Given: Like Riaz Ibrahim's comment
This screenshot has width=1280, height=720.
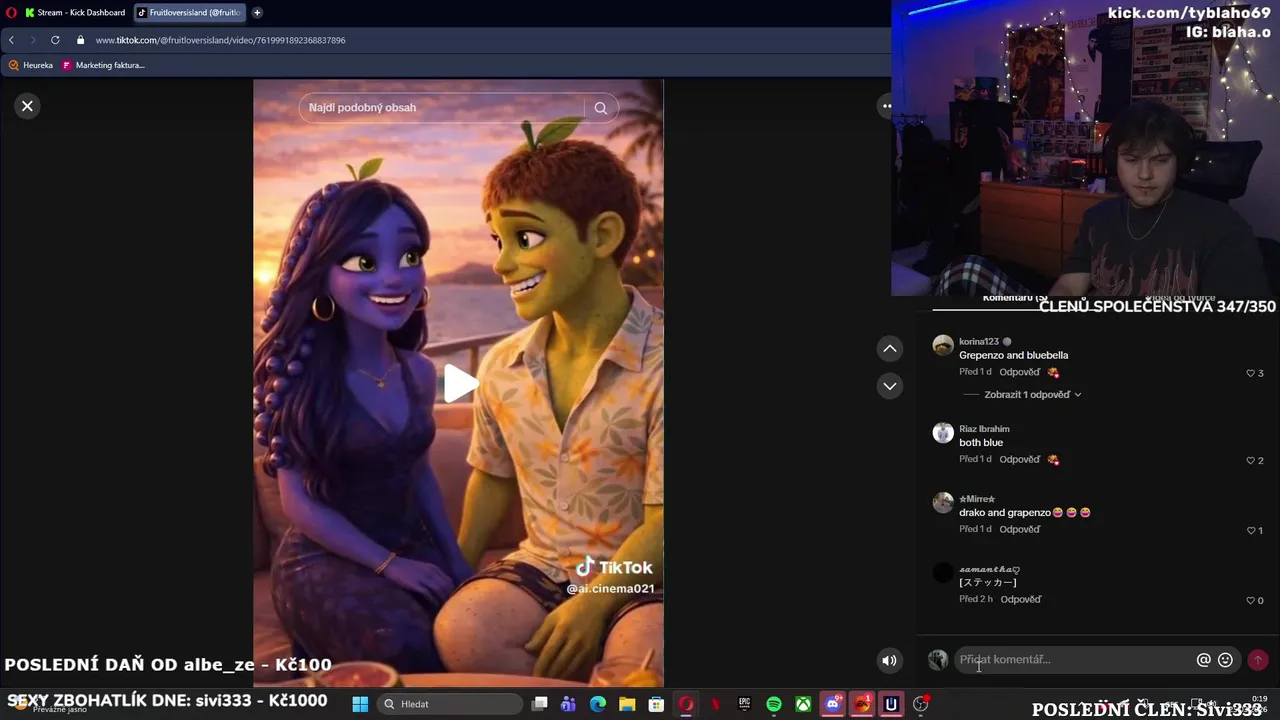Looking at the screenshot, I should pyautogui.click(x=1250, y=460).
